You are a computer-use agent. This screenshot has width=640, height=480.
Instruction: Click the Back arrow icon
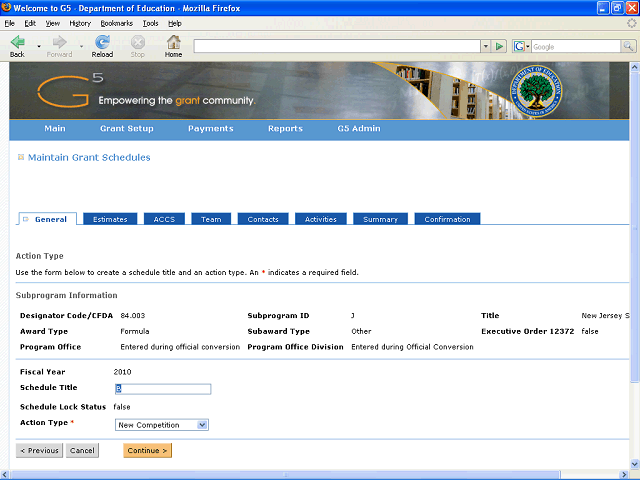coord(18,42)
